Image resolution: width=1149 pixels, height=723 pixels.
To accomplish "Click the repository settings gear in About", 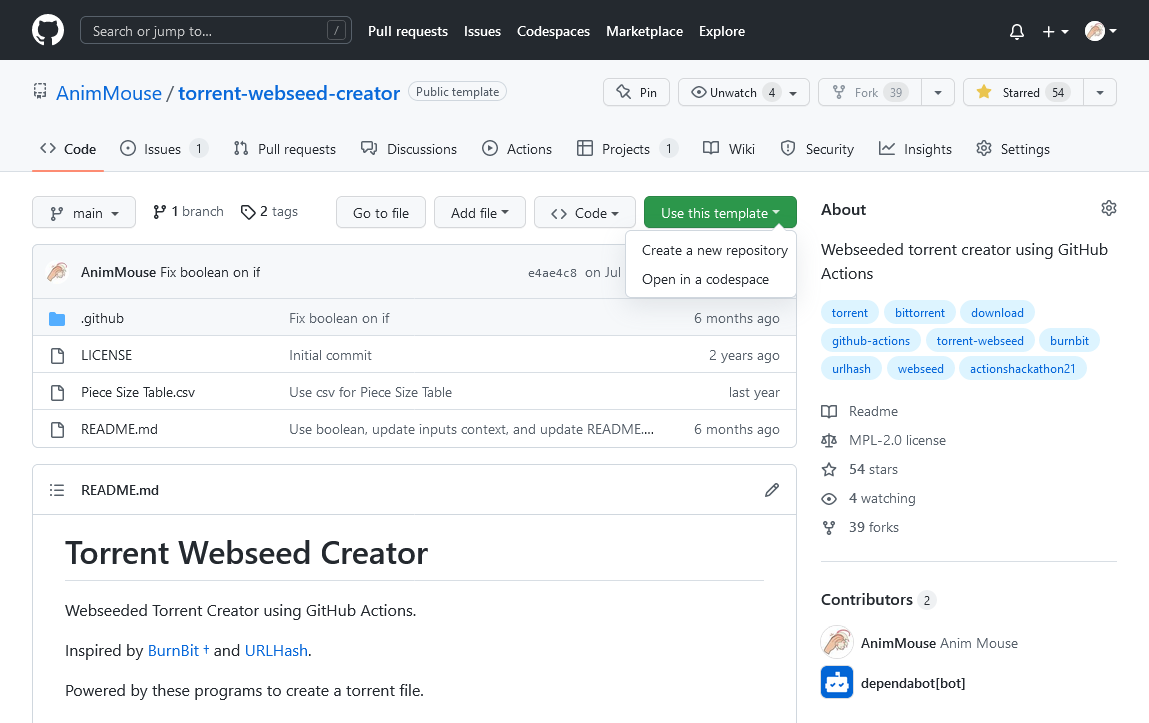I will (x=1109, y=208).
